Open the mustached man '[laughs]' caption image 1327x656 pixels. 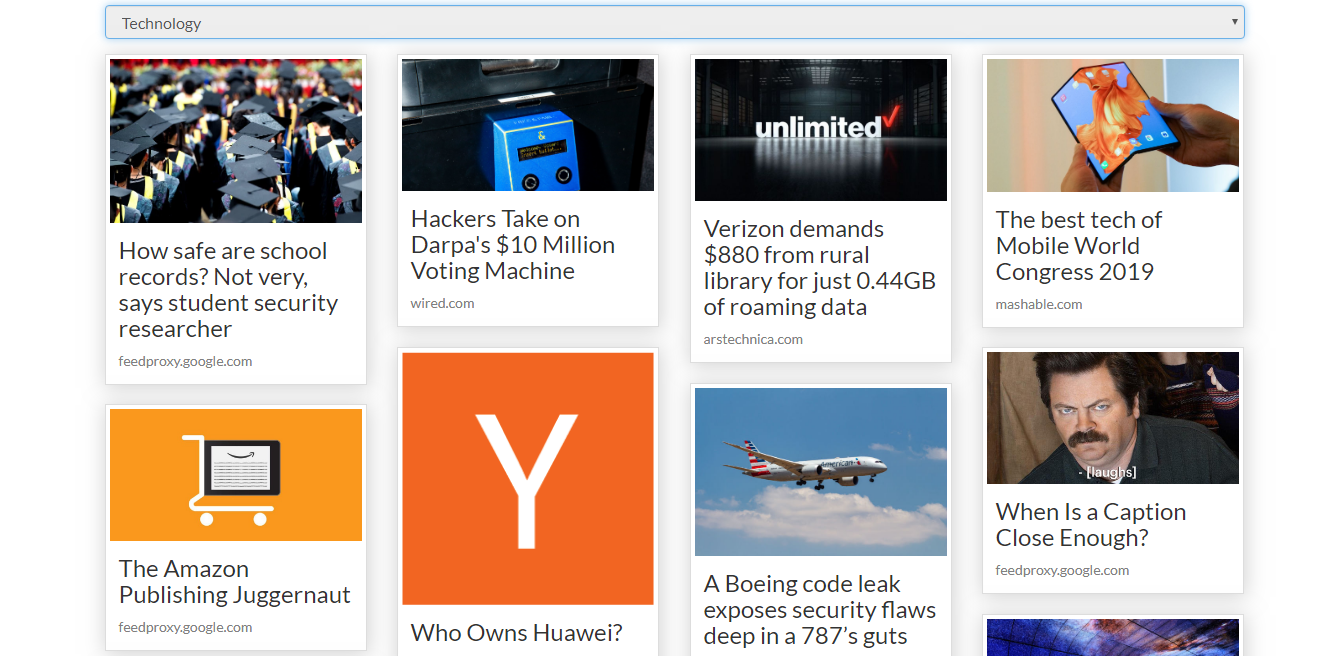1113,418
